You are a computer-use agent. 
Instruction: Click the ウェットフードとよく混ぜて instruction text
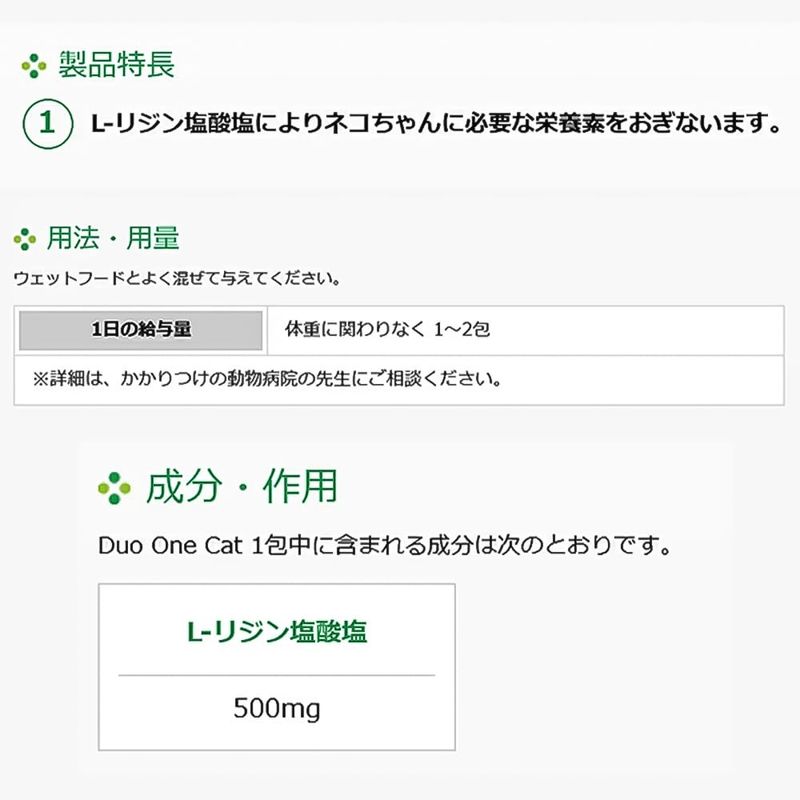[x=177, y=279]
